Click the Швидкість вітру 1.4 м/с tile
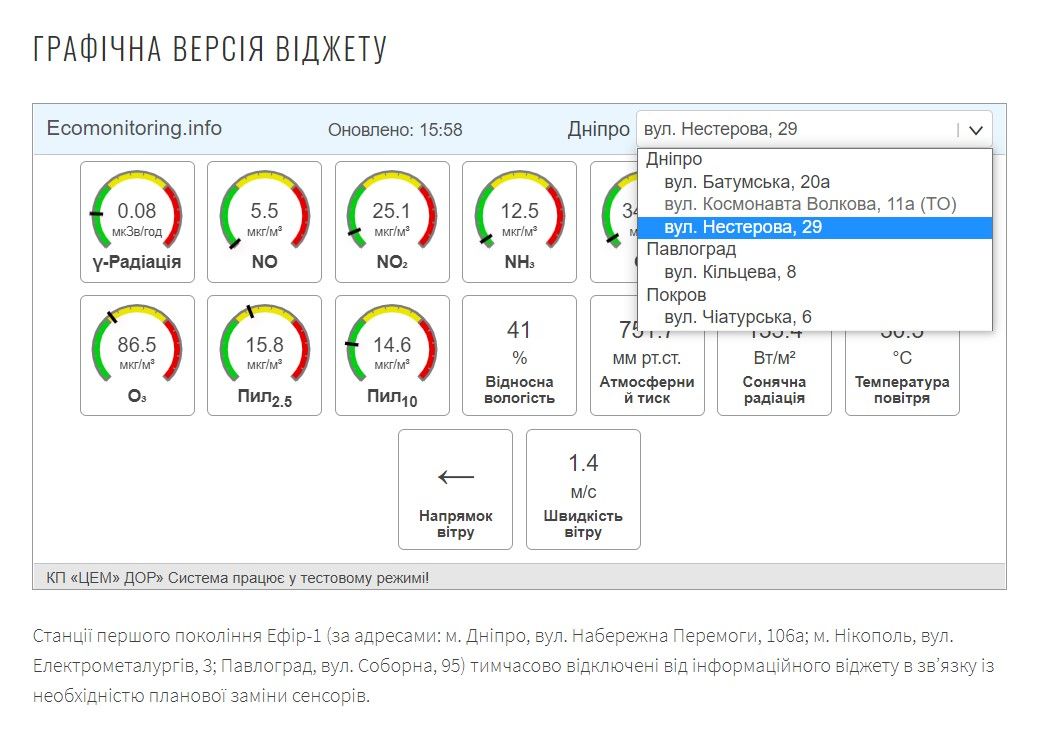This screenshot has height=734, width=1057. click(x=583, y=489)
